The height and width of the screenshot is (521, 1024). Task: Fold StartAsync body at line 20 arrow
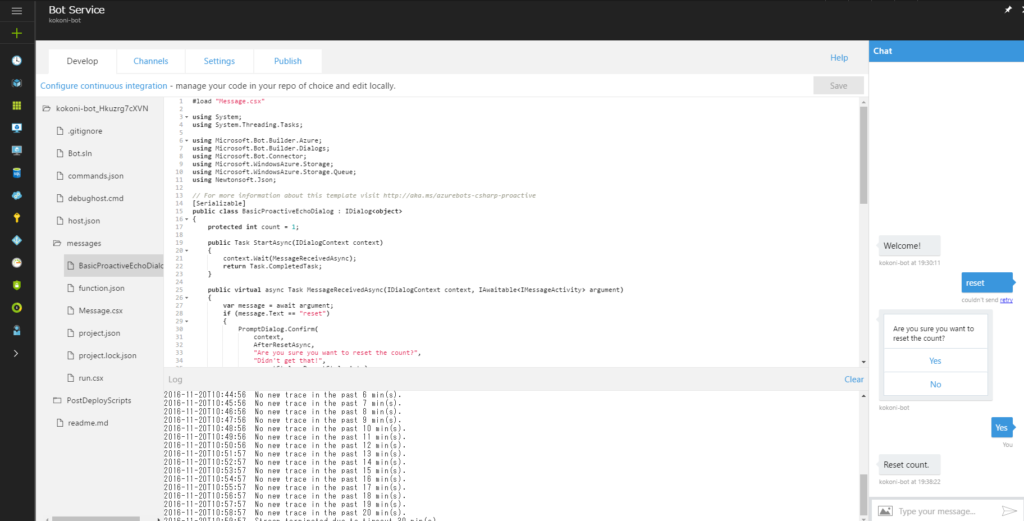pyautogui.click(x=187, y=251)
